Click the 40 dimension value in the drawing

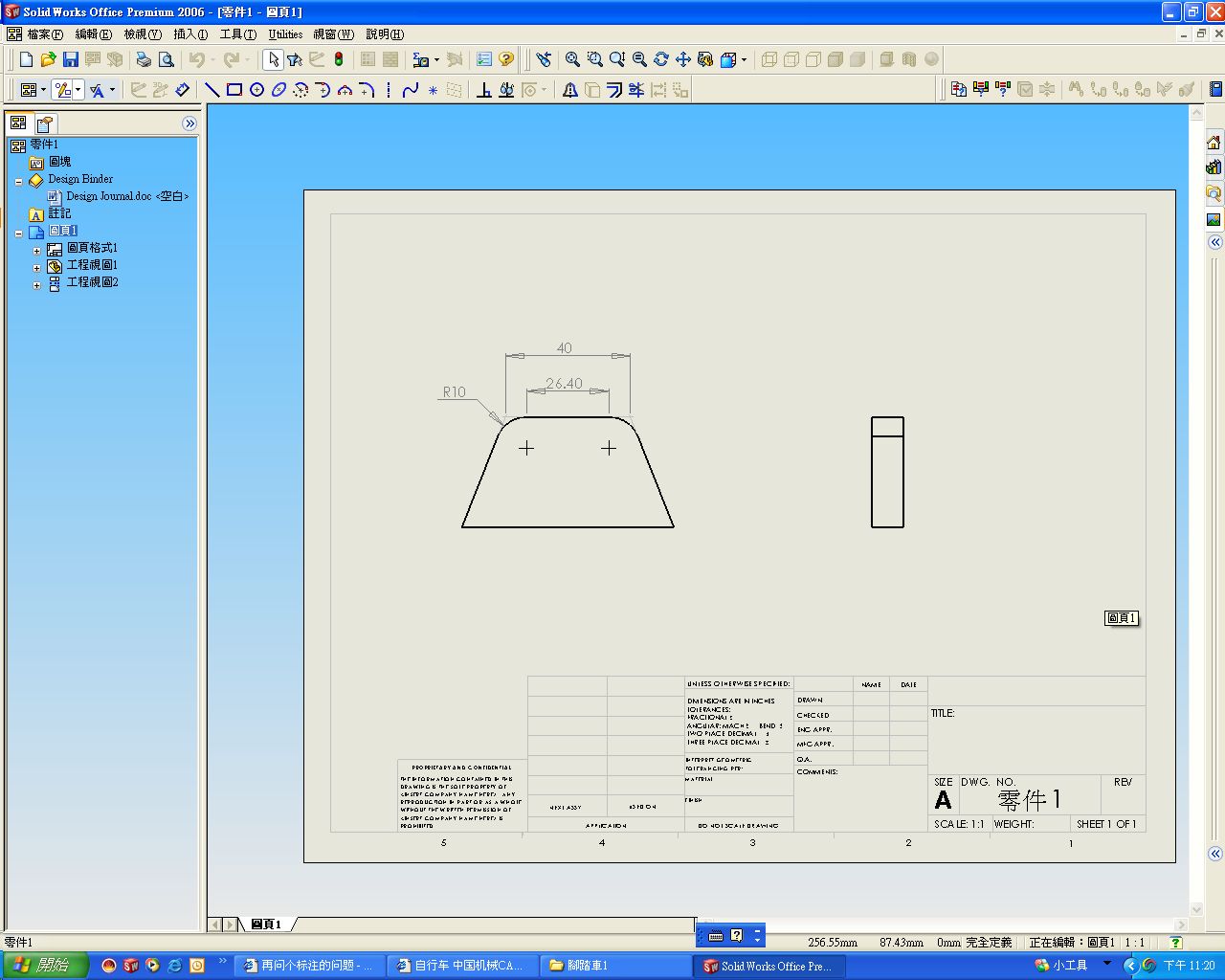click(x=565, y=348)
